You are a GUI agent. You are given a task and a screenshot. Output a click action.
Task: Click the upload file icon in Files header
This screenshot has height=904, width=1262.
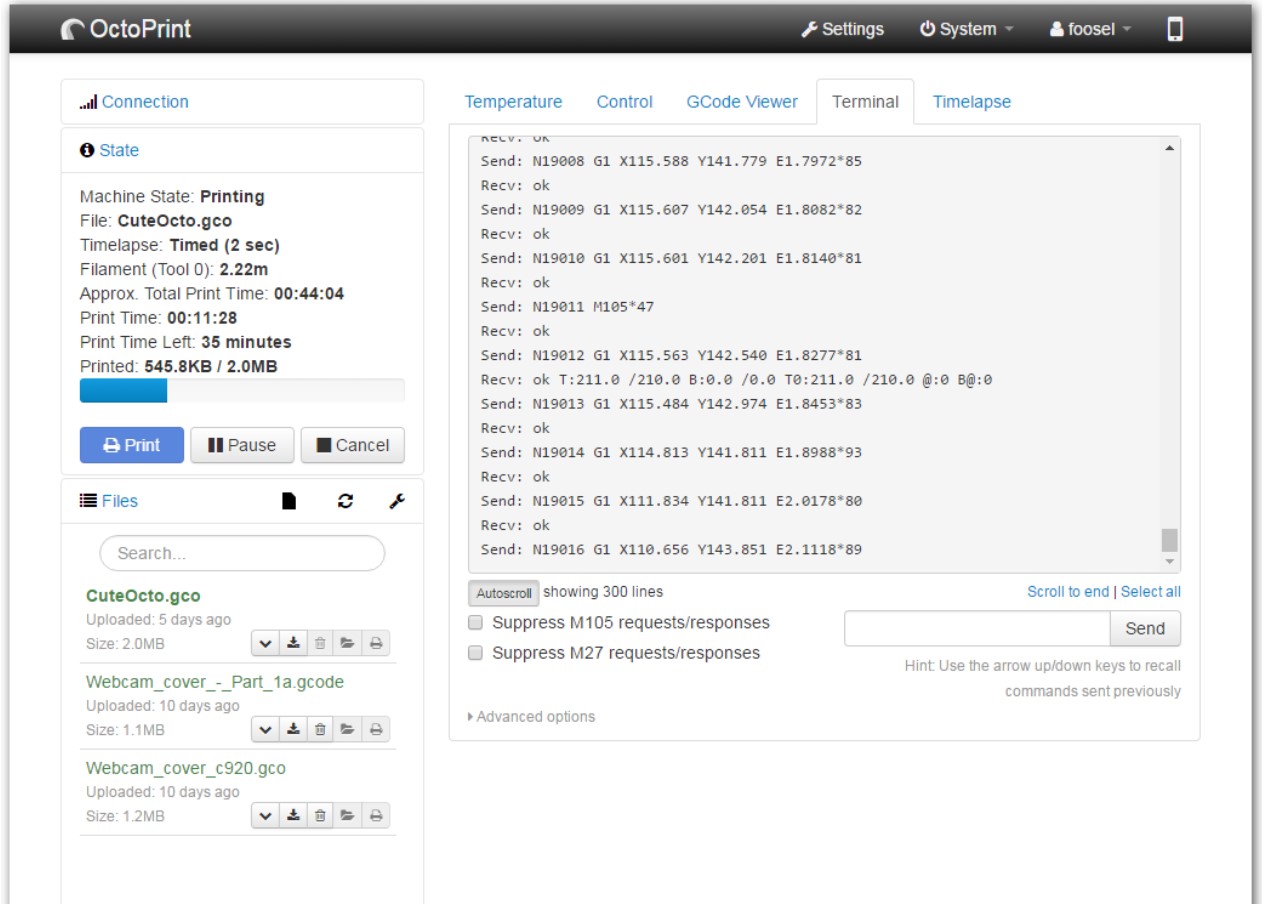[289, 501]
